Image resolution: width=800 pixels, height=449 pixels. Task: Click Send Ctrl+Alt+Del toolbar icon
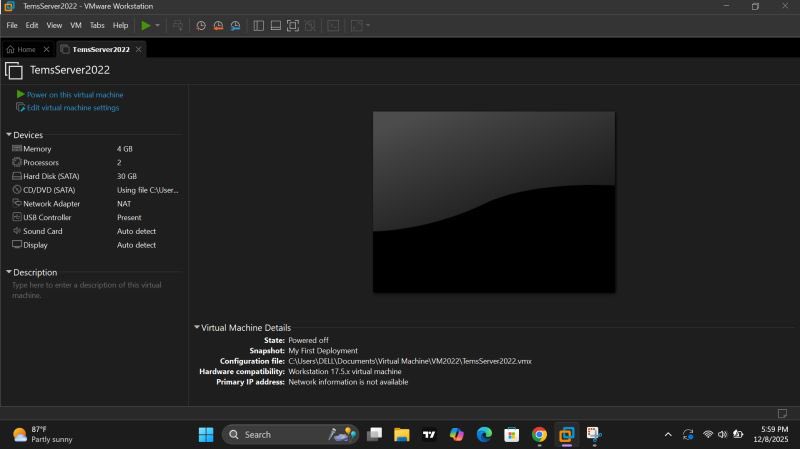(x=178, y=26)
